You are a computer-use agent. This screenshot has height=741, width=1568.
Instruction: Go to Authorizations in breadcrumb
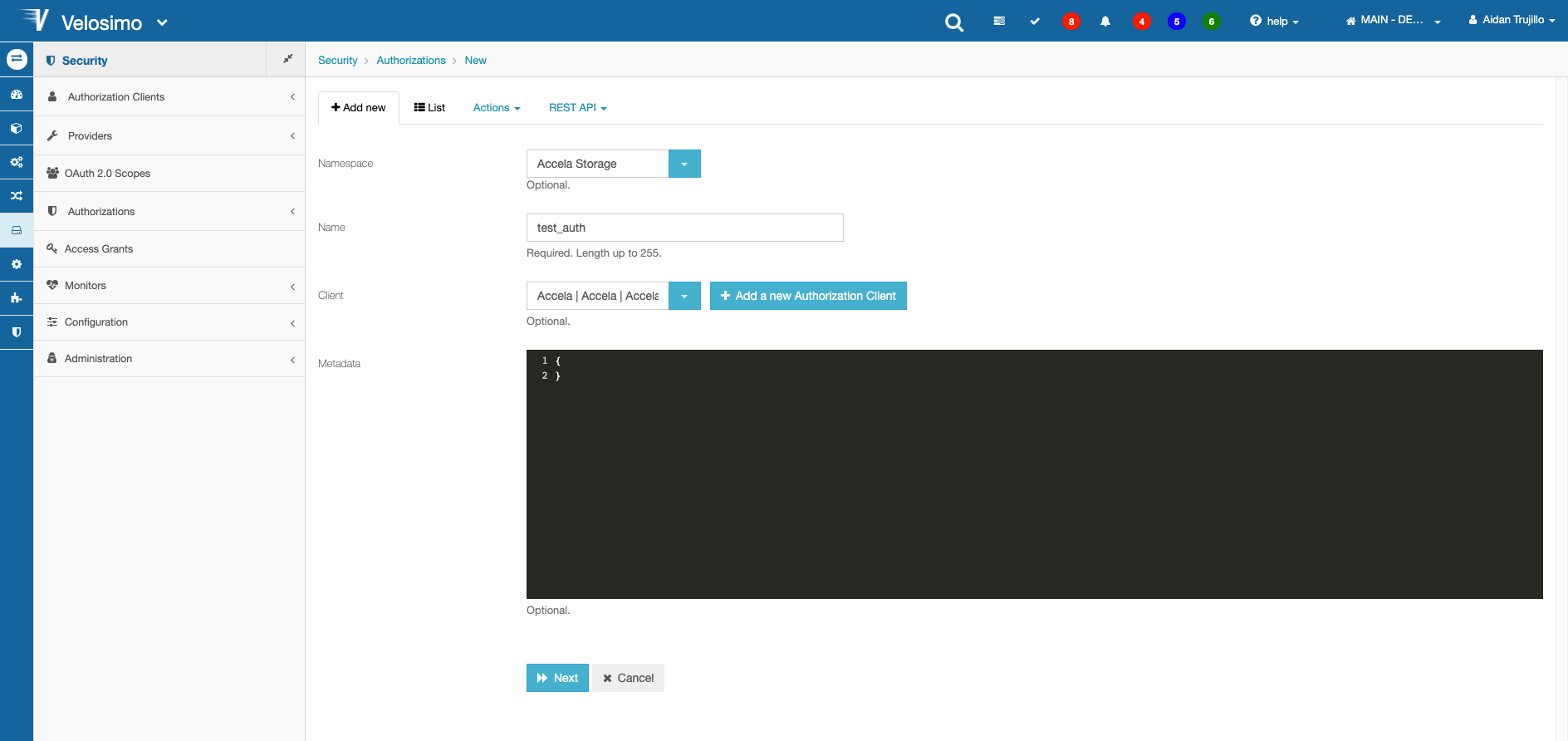(411, 61)
